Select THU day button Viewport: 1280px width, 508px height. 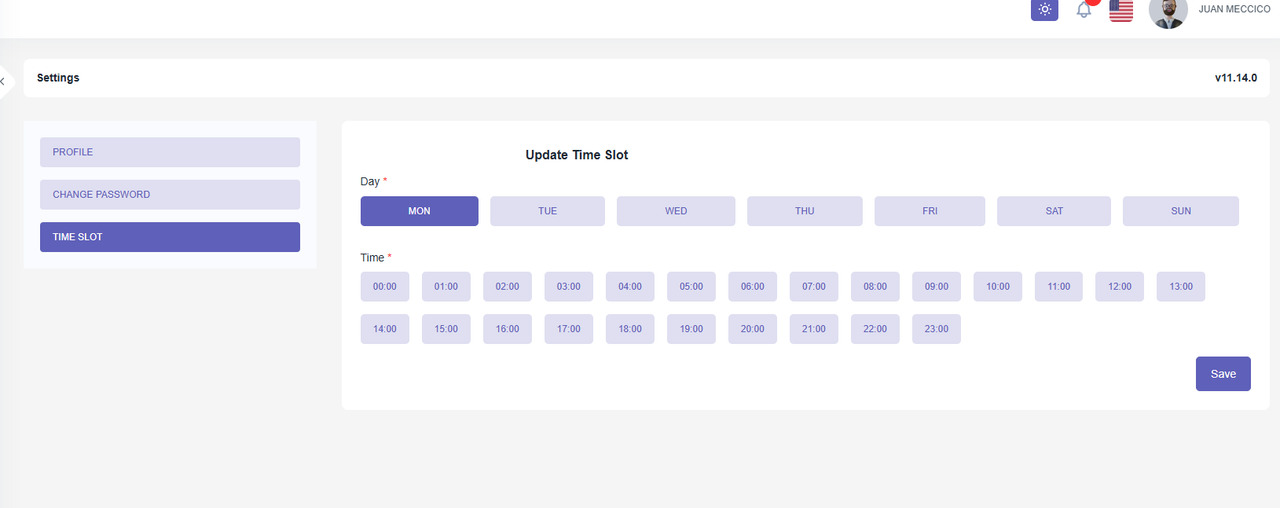805,211
